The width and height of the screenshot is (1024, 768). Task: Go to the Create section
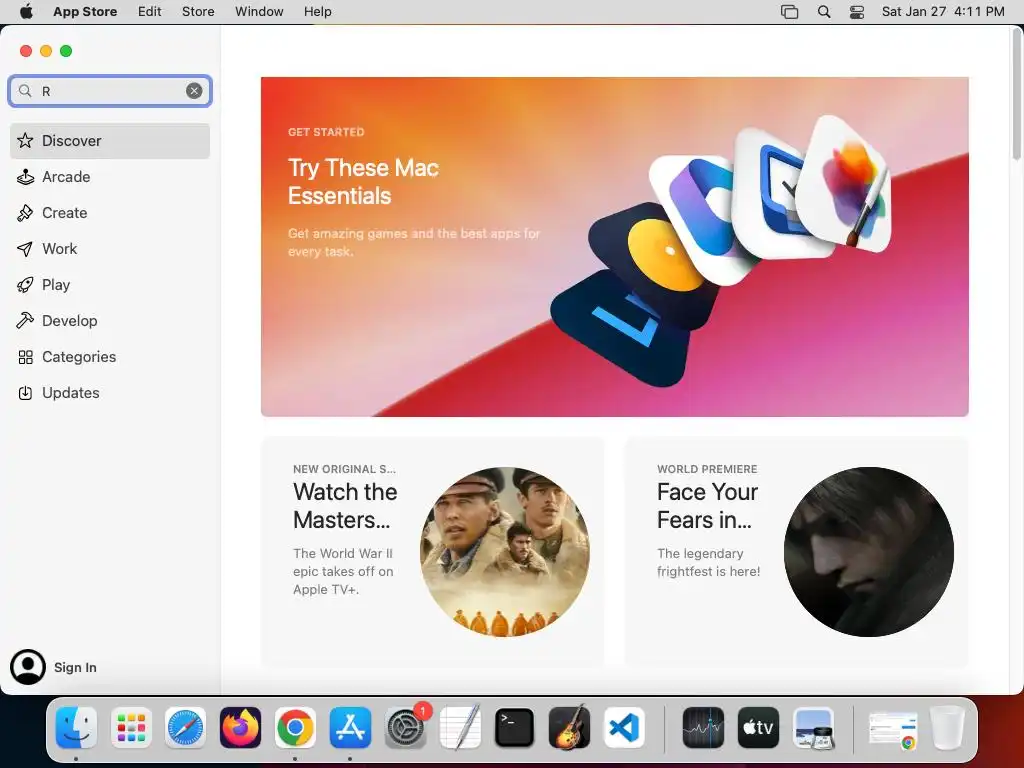tap(110, 213)
